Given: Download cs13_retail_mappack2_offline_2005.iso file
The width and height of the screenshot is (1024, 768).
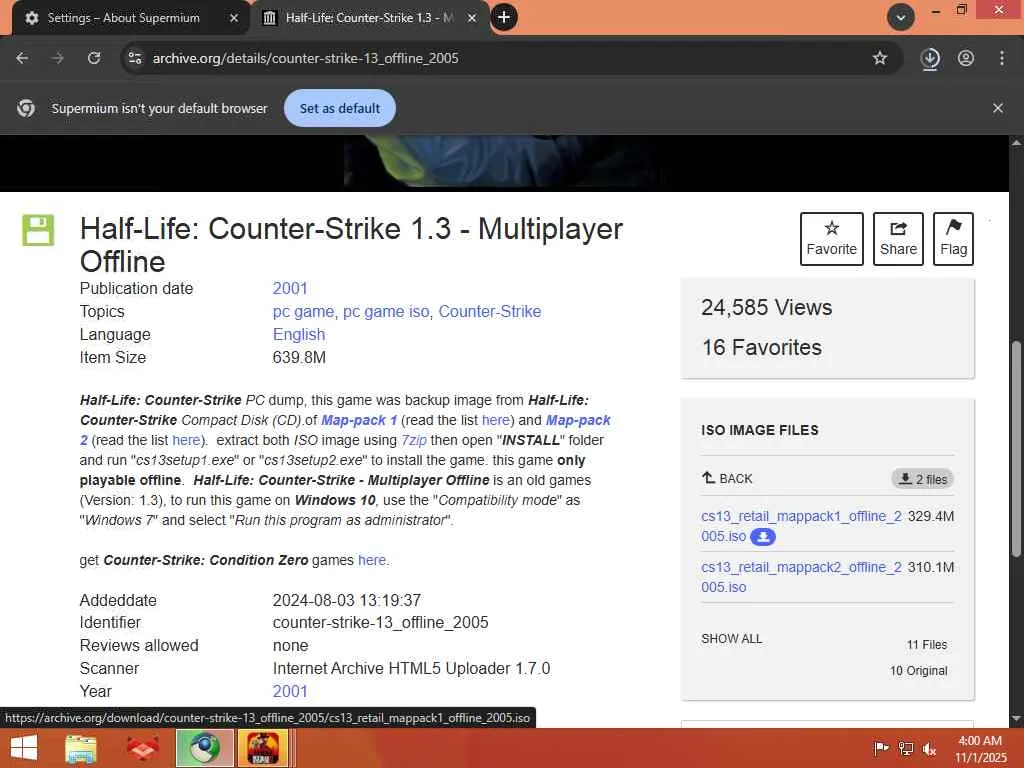Looking at the screenshot, I should pyautogui.click(x=801, y=568).
